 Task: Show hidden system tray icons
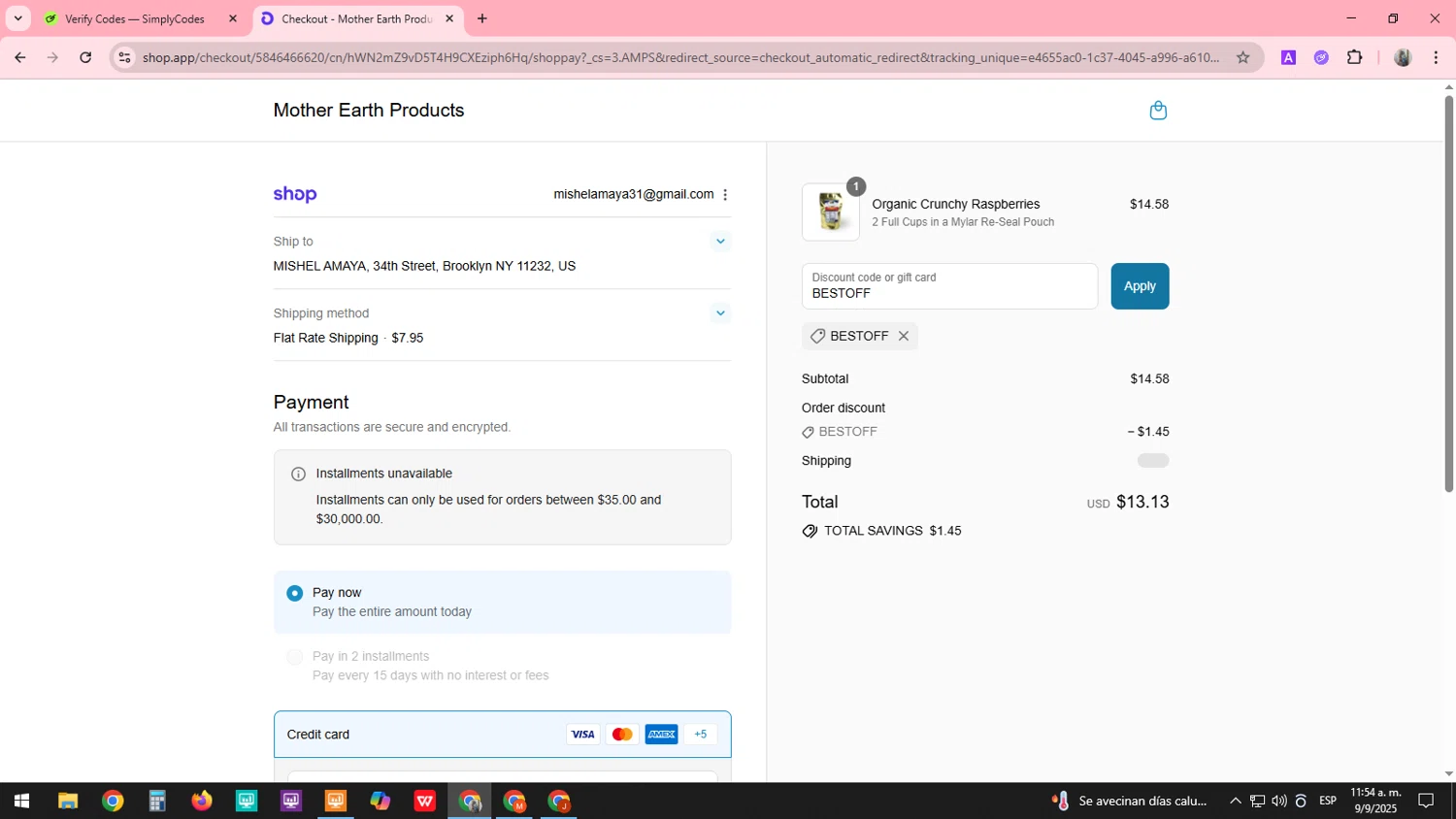point(1235,802)
